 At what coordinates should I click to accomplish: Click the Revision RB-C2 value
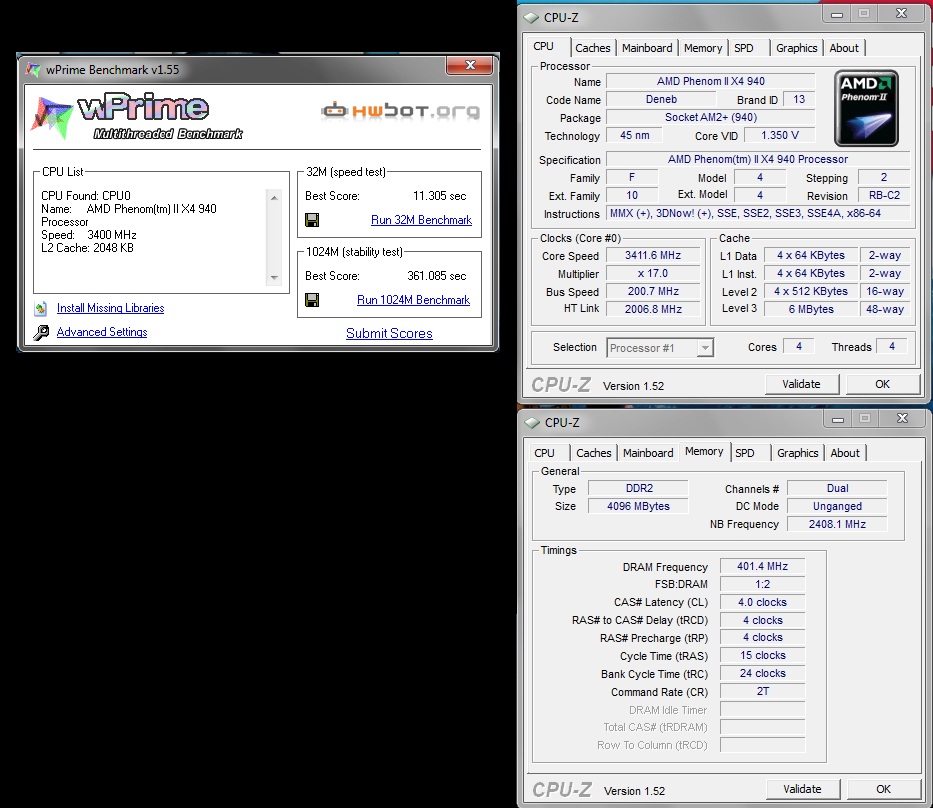[x=884, y=195]
